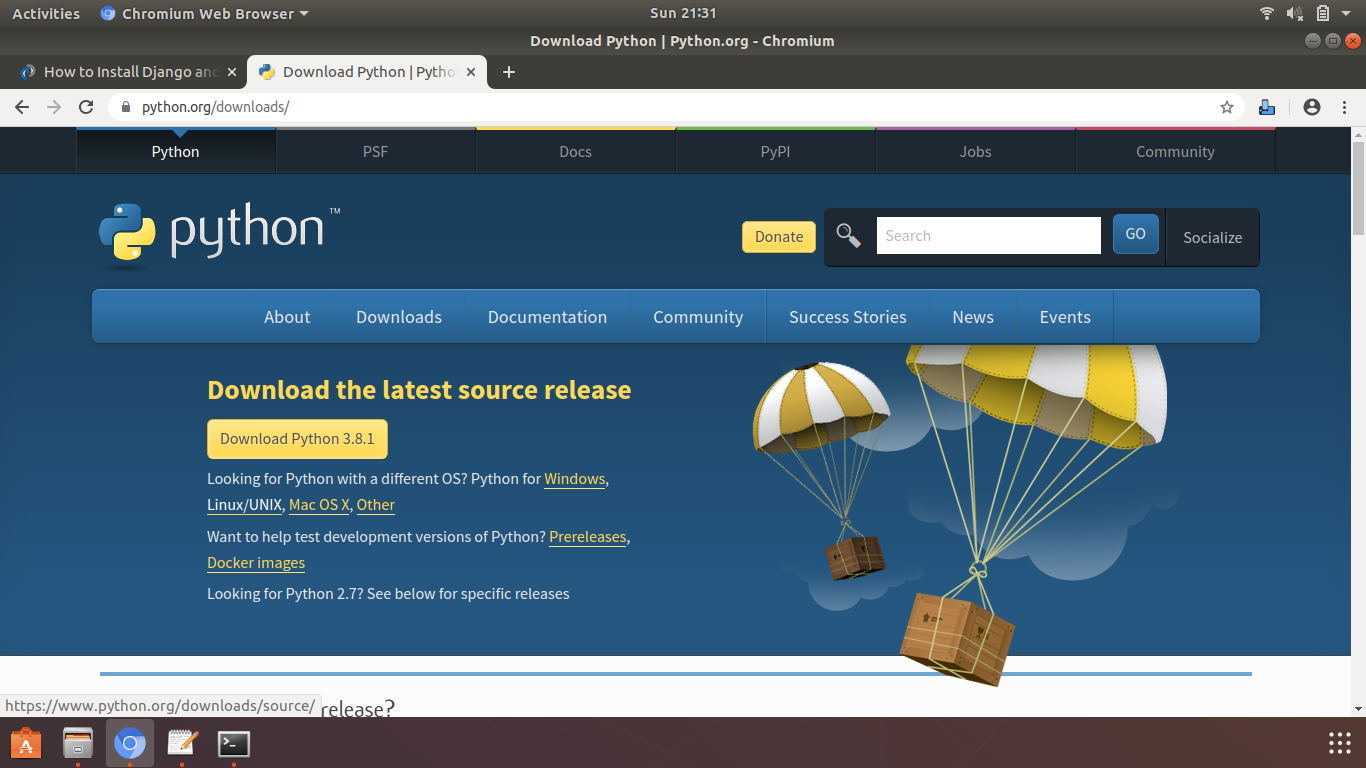Screen dimensions: 1366x768
Task: Follow the Linux/UNIX link
Action: pyautogui.click(x=245, y=505)
